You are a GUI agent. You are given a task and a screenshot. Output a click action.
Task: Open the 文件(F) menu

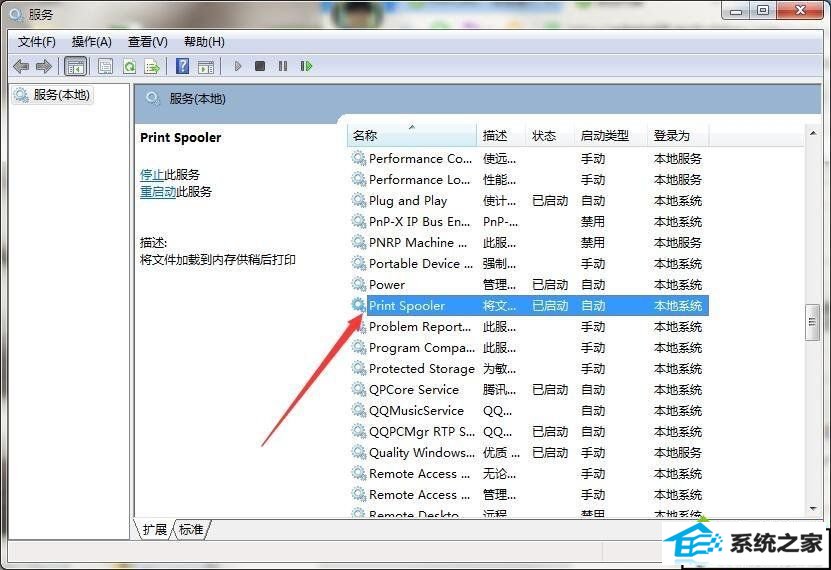tap(37, 41)
